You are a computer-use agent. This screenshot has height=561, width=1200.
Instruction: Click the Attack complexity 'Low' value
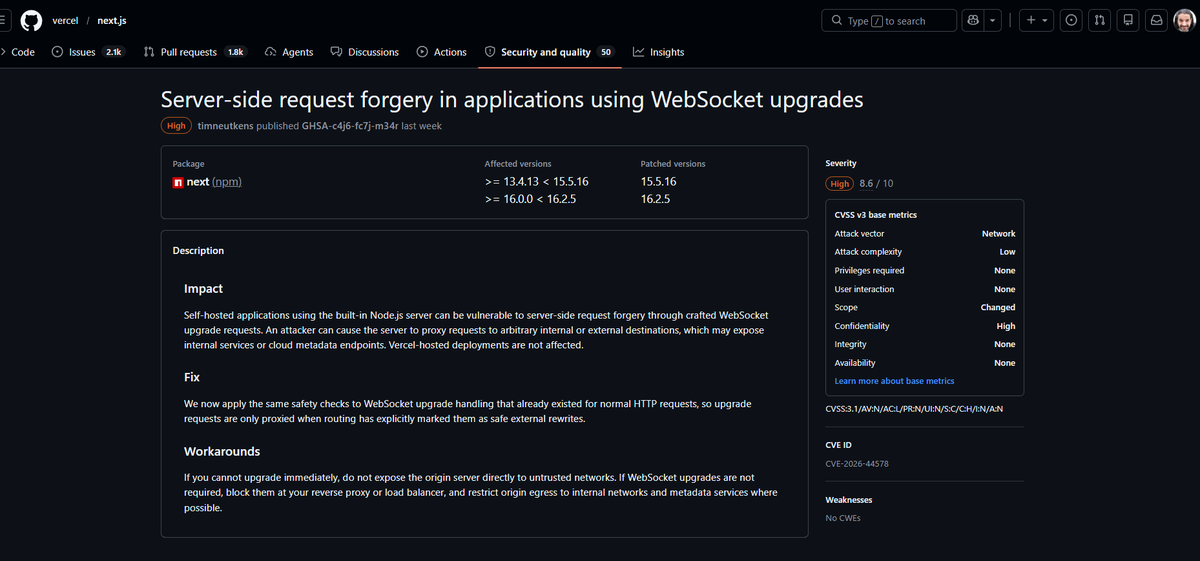(1007, 252)
